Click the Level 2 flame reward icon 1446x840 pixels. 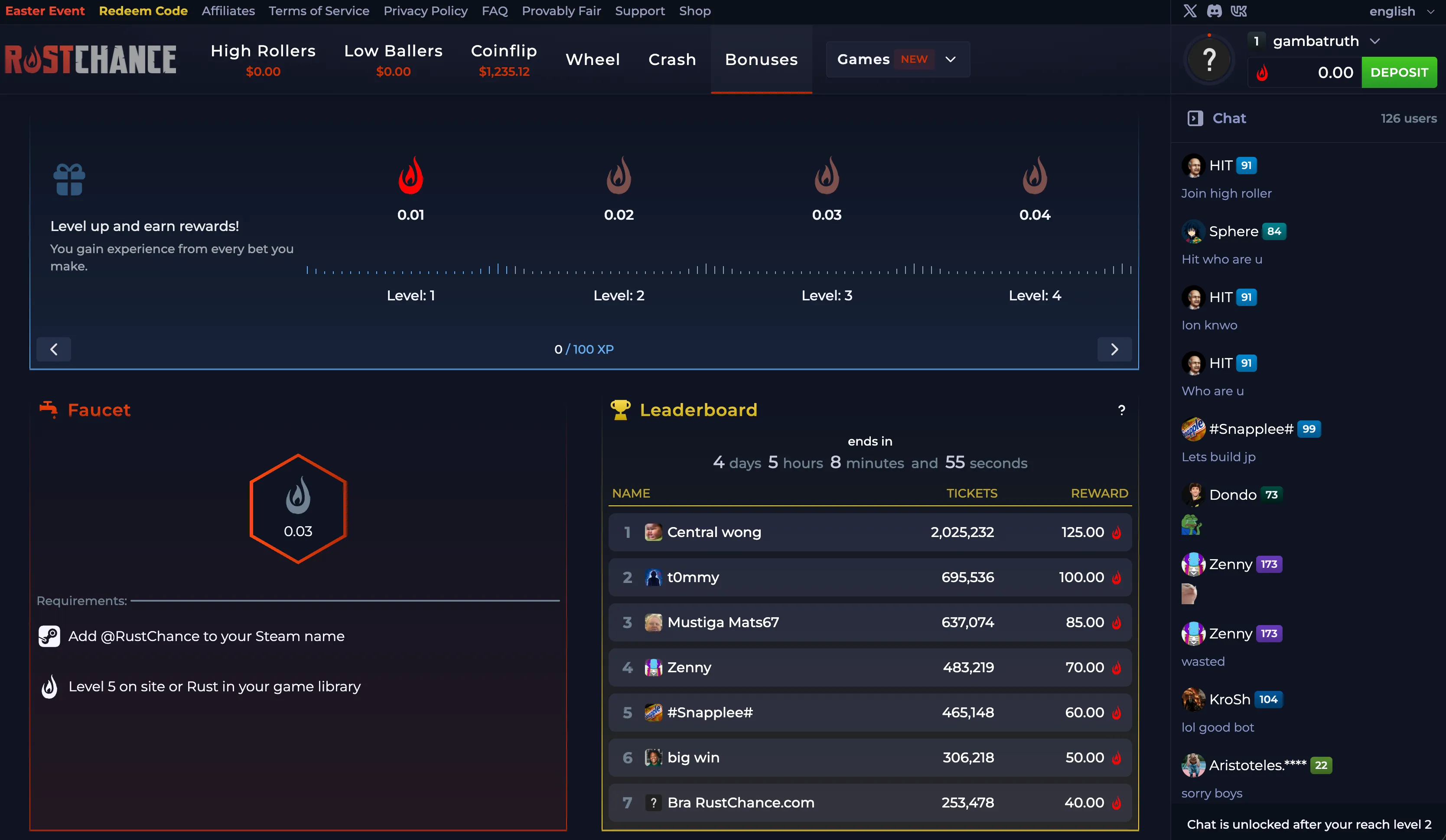pyautogui.click(x=619, y=176)
